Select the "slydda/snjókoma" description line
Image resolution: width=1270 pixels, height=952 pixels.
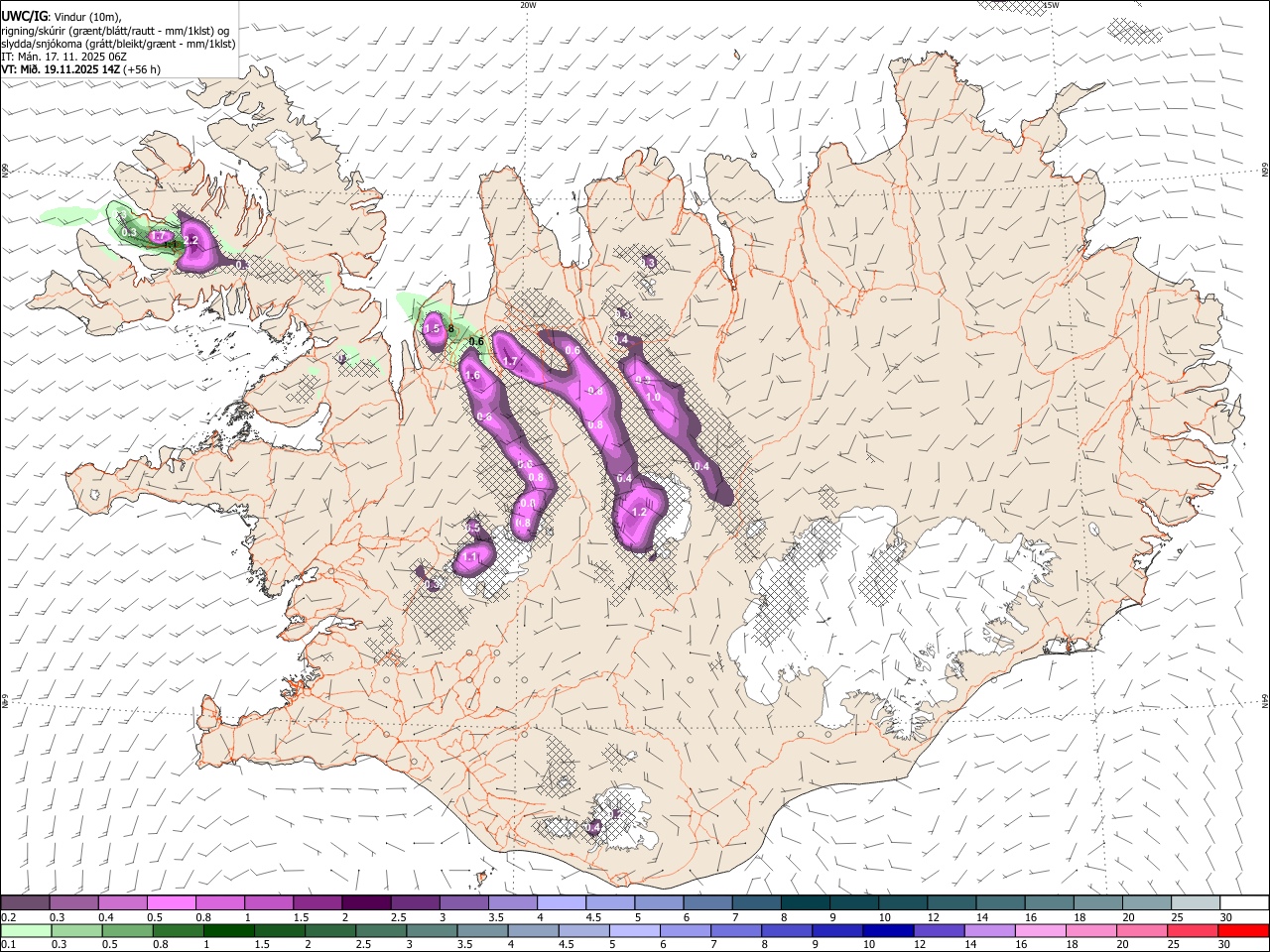118,44
